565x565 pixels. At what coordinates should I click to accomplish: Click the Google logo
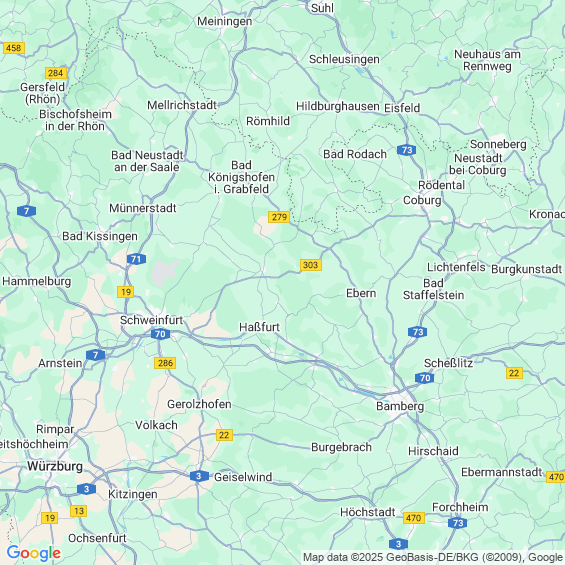tap(34, 553)
